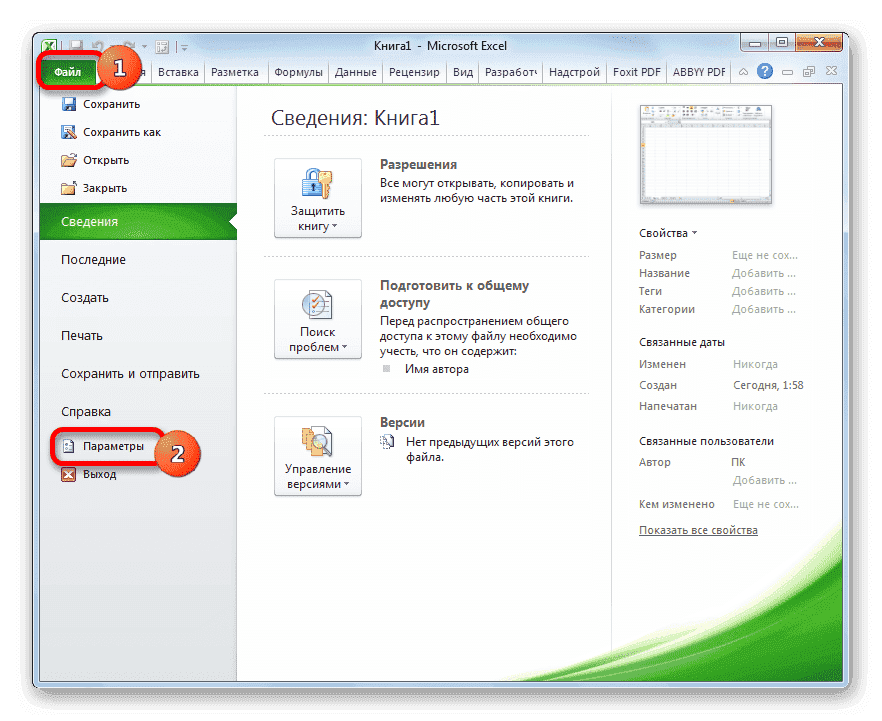Switch to the ABBYY PDF tab

point(698,71)
